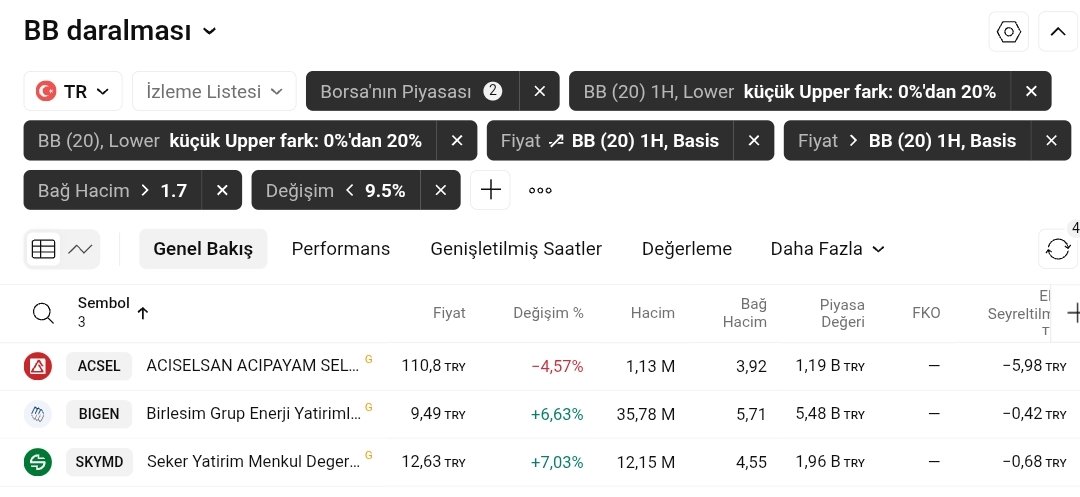This screenshot has width=1080, height=497.
Task: Switch to the table view layout
Action: pos(44,249)
